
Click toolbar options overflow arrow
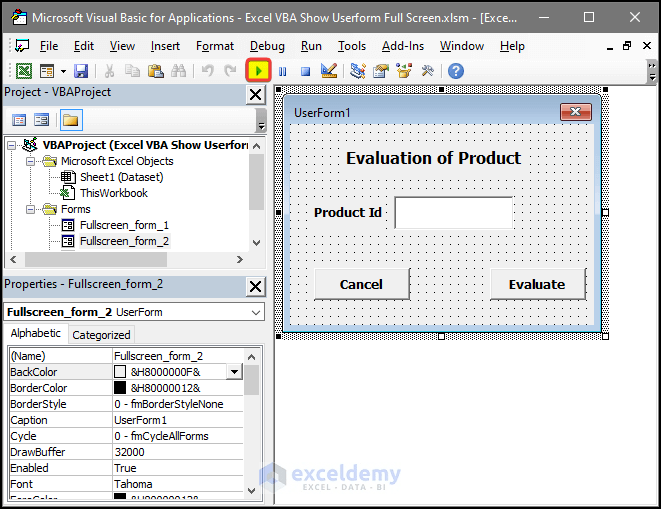coord(652,72)
